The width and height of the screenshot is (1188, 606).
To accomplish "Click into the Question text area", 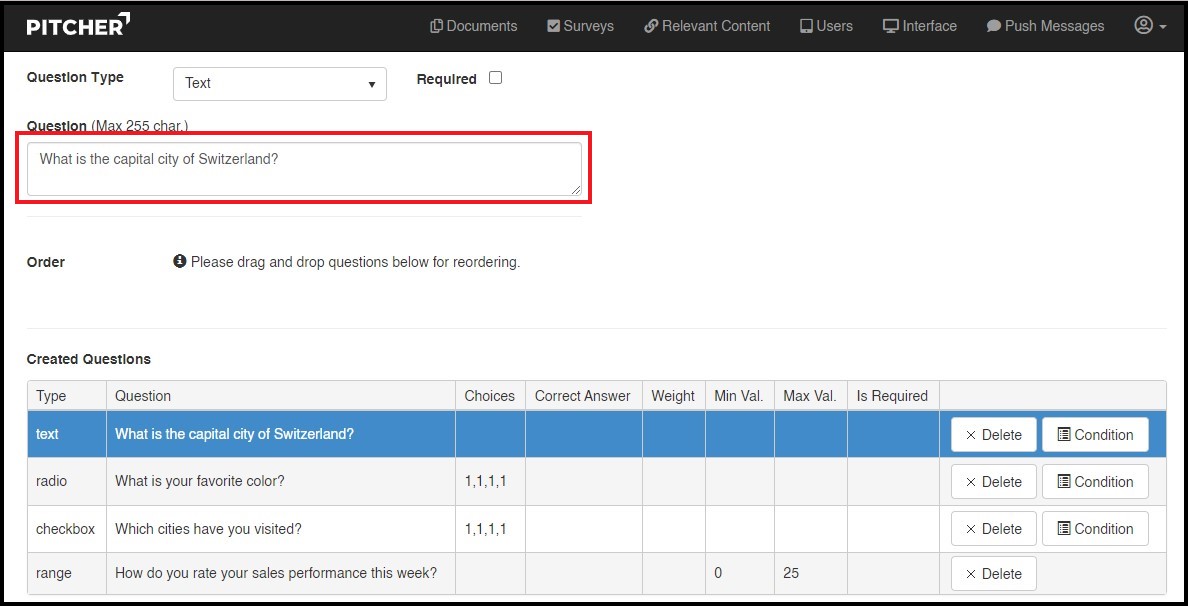I will 303,169.
